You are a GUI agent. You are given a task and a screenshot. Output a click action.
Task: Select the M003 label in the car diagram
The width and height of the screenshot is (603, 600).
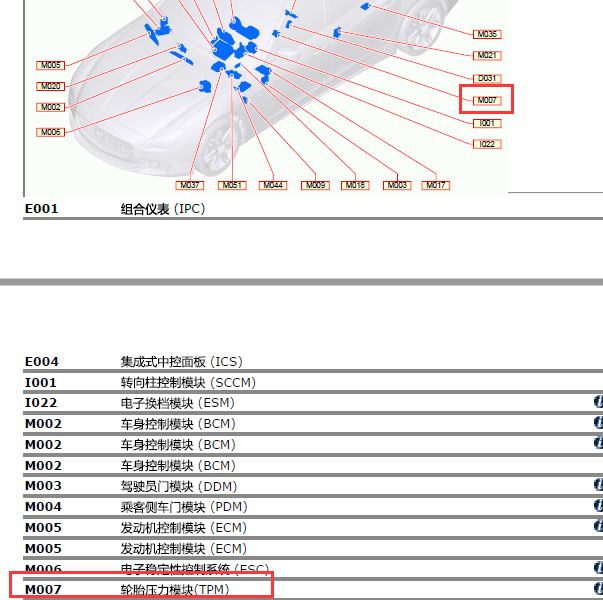point(397,185)
